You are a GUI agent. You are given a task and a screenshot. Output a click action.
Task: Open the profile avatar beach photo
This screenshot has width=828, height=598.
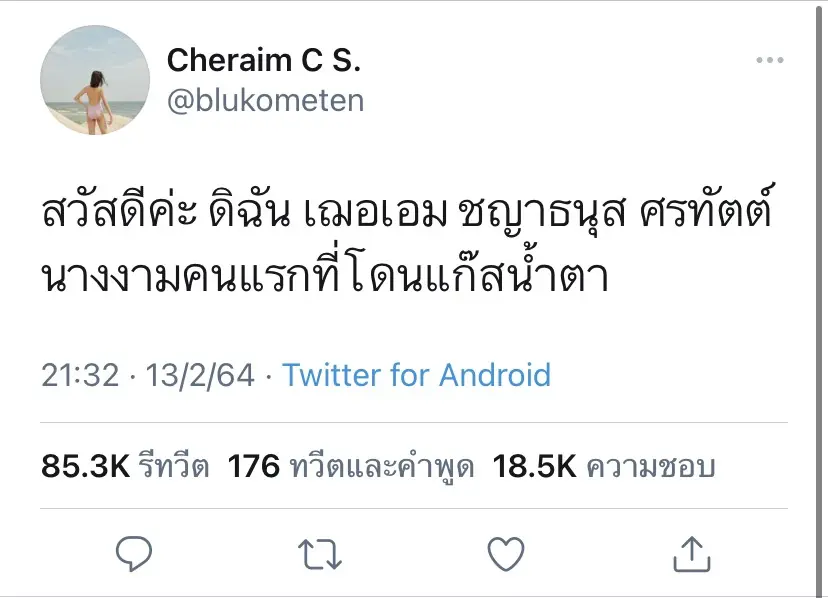(x=87, y=80)
